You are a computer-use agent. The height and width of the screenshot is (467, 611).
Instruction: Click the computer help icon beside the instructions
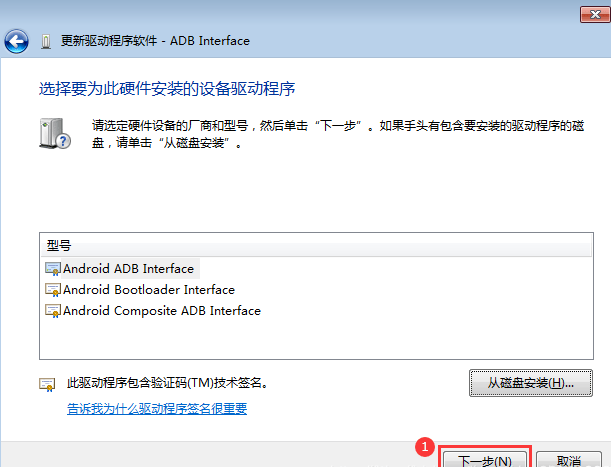point(55,133)
